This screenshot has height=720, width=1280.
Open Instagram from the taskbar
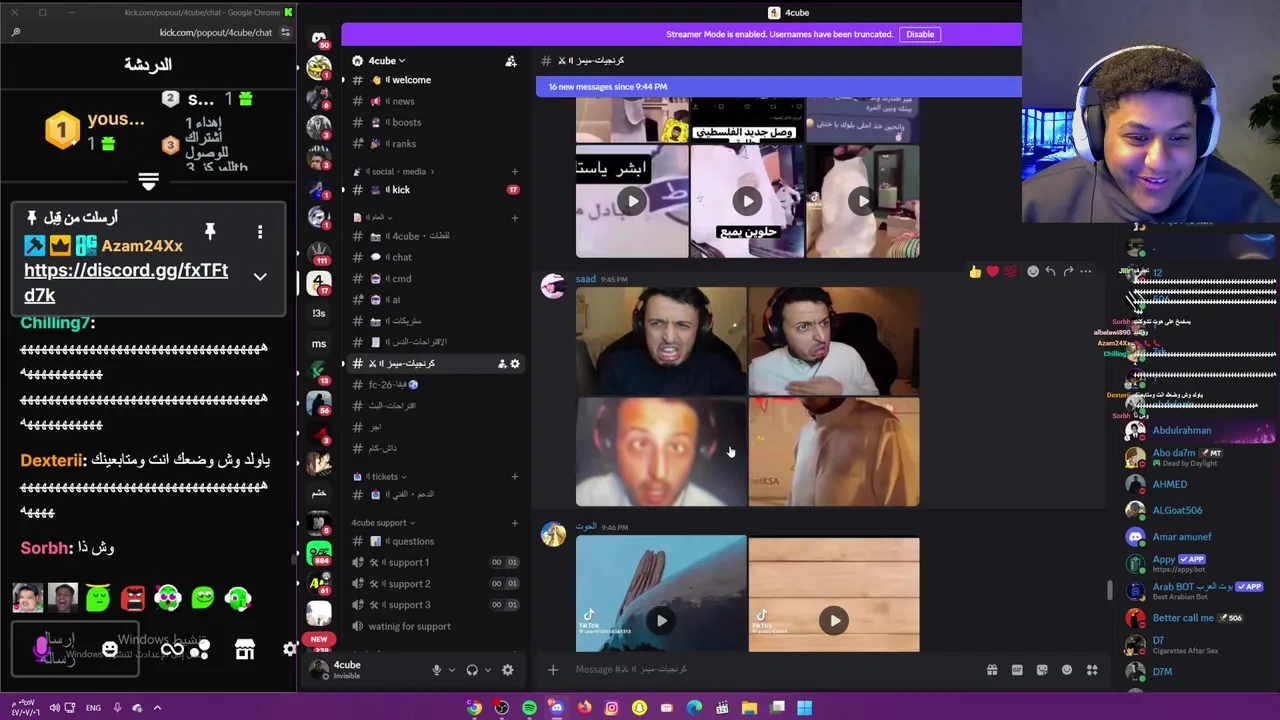611,708
